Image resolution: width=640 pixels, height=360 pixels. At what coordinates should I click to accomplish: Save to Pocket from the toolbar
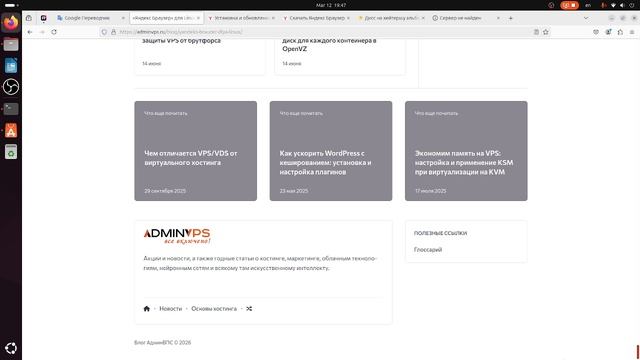[596, 32]
